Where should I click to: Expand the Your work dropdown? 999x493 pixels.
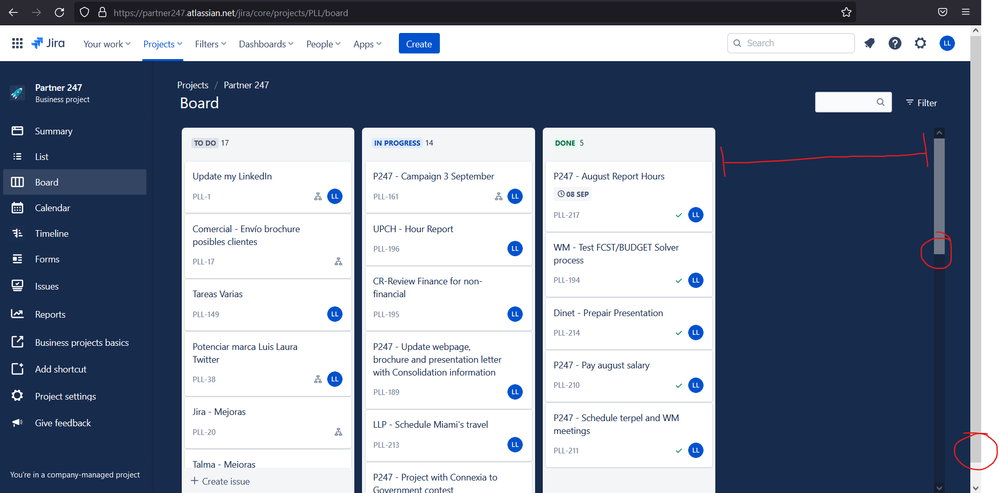[x=107, y=44]
